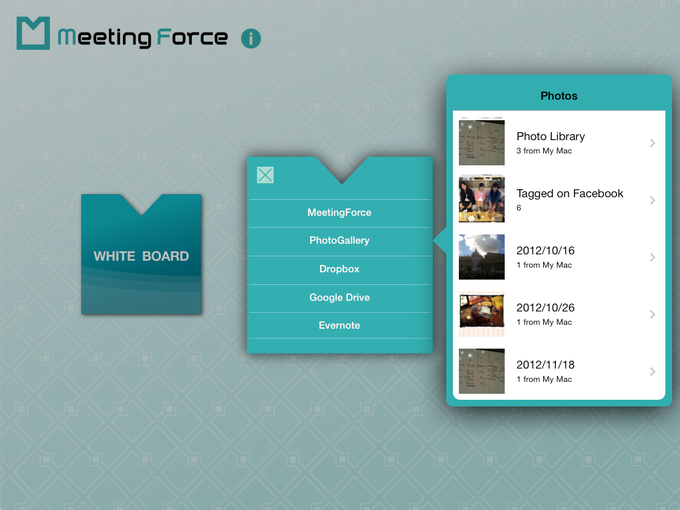Click the info icon beside Meeting Force
Viewport: 680px width, 510px height.
click(x=251, y=38)
